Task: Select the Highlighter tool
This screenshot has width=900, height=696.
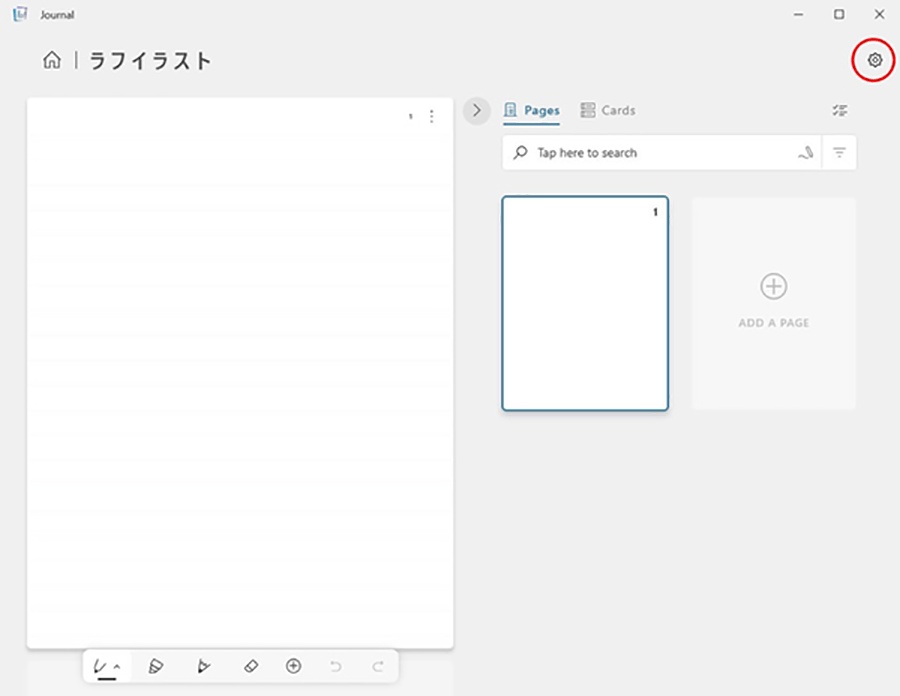Action: pyautogui.click(x=156, y=666)
